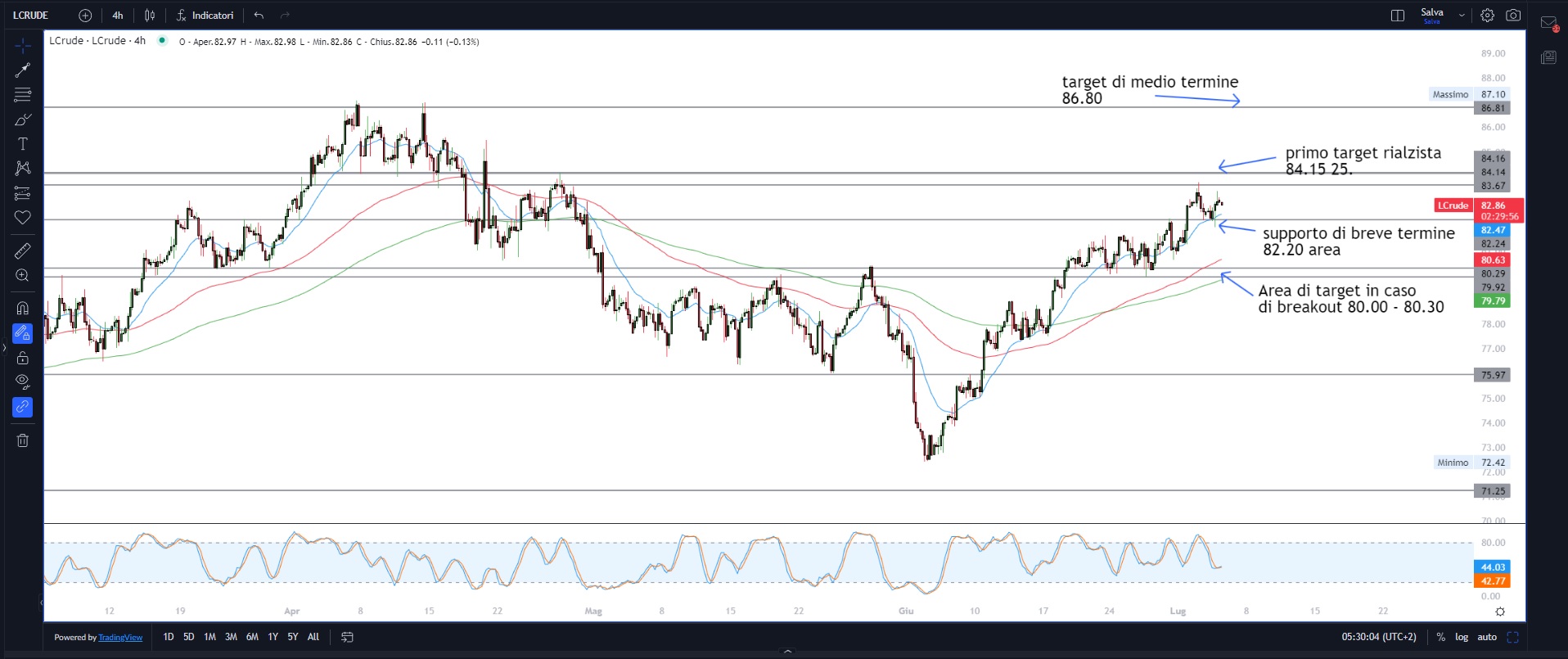Take a chart snapshot with camera icon
Screen dimensions: 1568x659
tap(1513, 16)
